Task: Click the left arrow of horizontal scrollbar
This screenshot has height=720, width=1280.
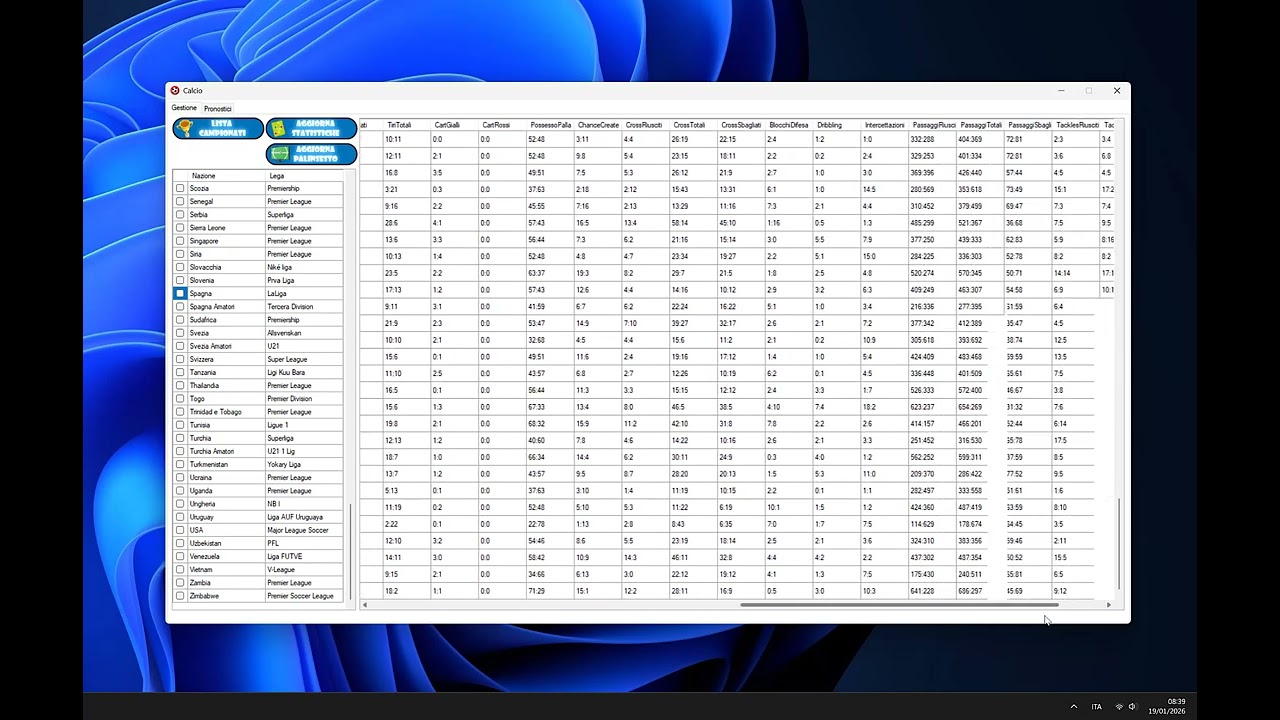Action: tap(365, 605)
